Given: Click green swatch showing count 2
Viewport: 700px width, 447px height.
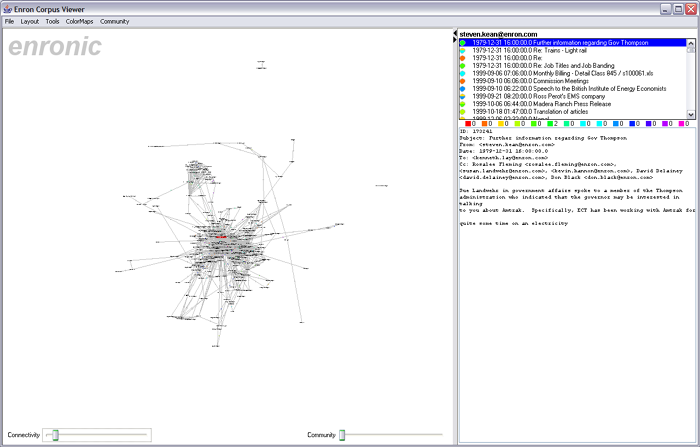Looking at the screenshot, I should pos(550,124).
